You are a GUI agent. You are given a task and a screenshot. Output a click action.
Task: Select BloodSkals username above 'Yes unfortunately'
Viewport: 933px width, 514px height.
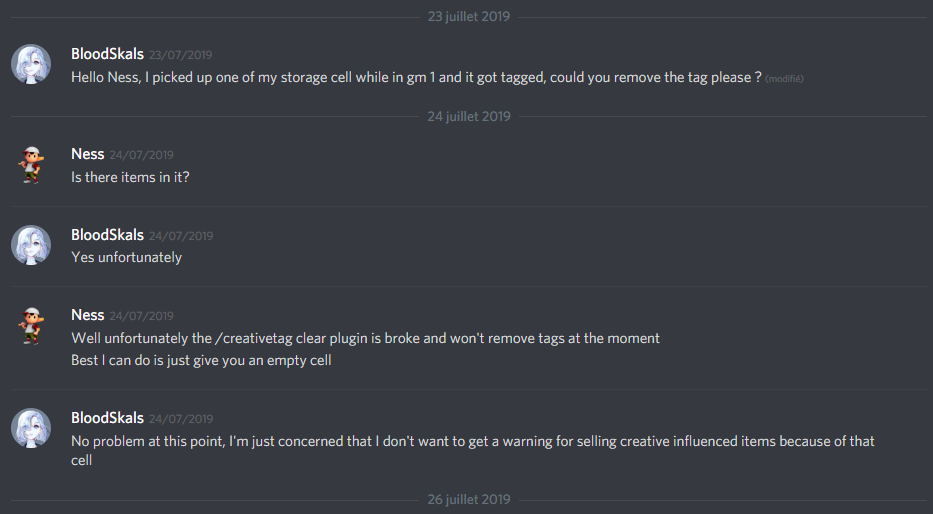point(107,235)
